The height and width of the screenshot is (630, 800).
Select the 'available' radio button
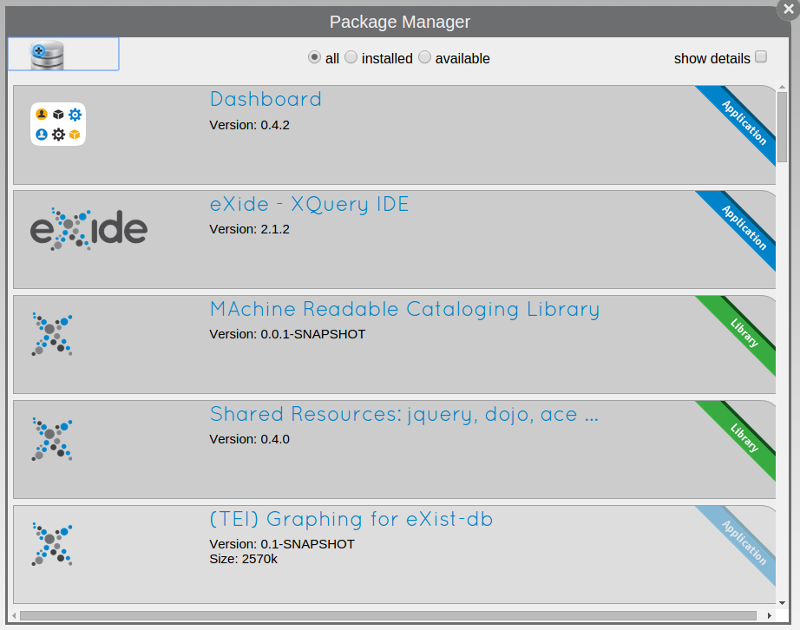pos(424,57)
